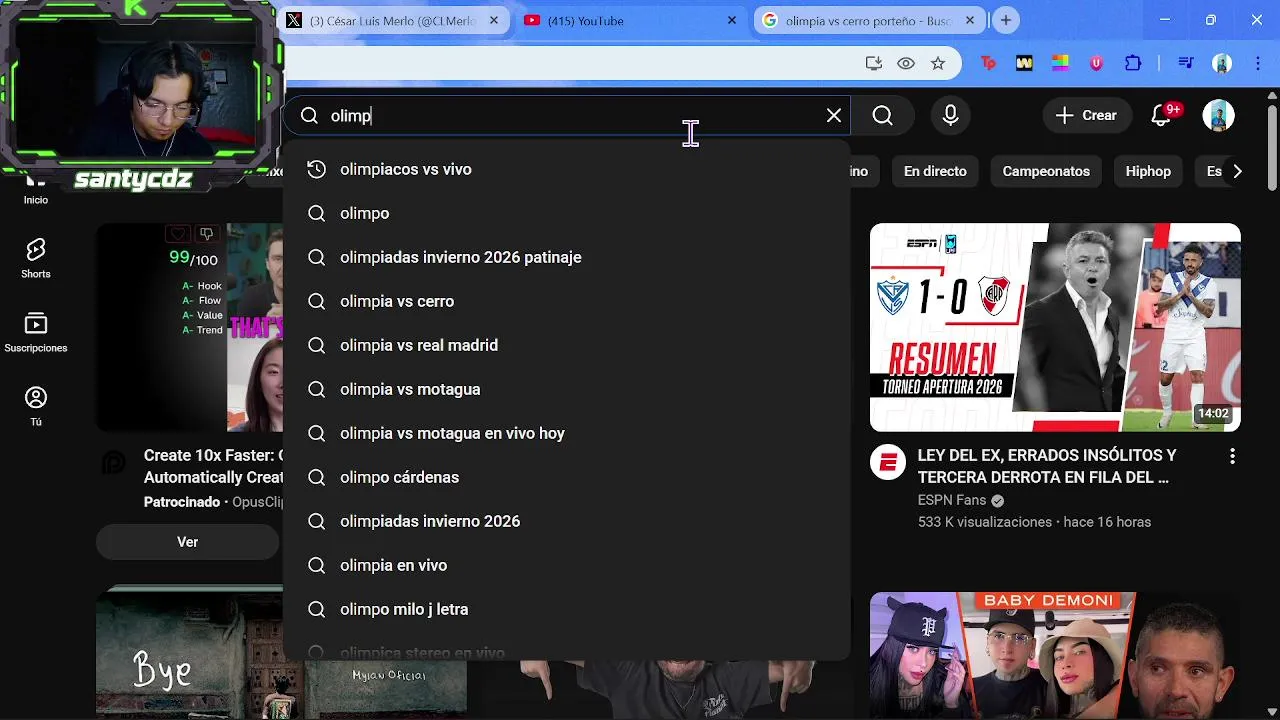Viewport: 1280px width, 720px height.
Task: Click the history clock icon beside olimpiacos
Action: click(x=316, y=169)
